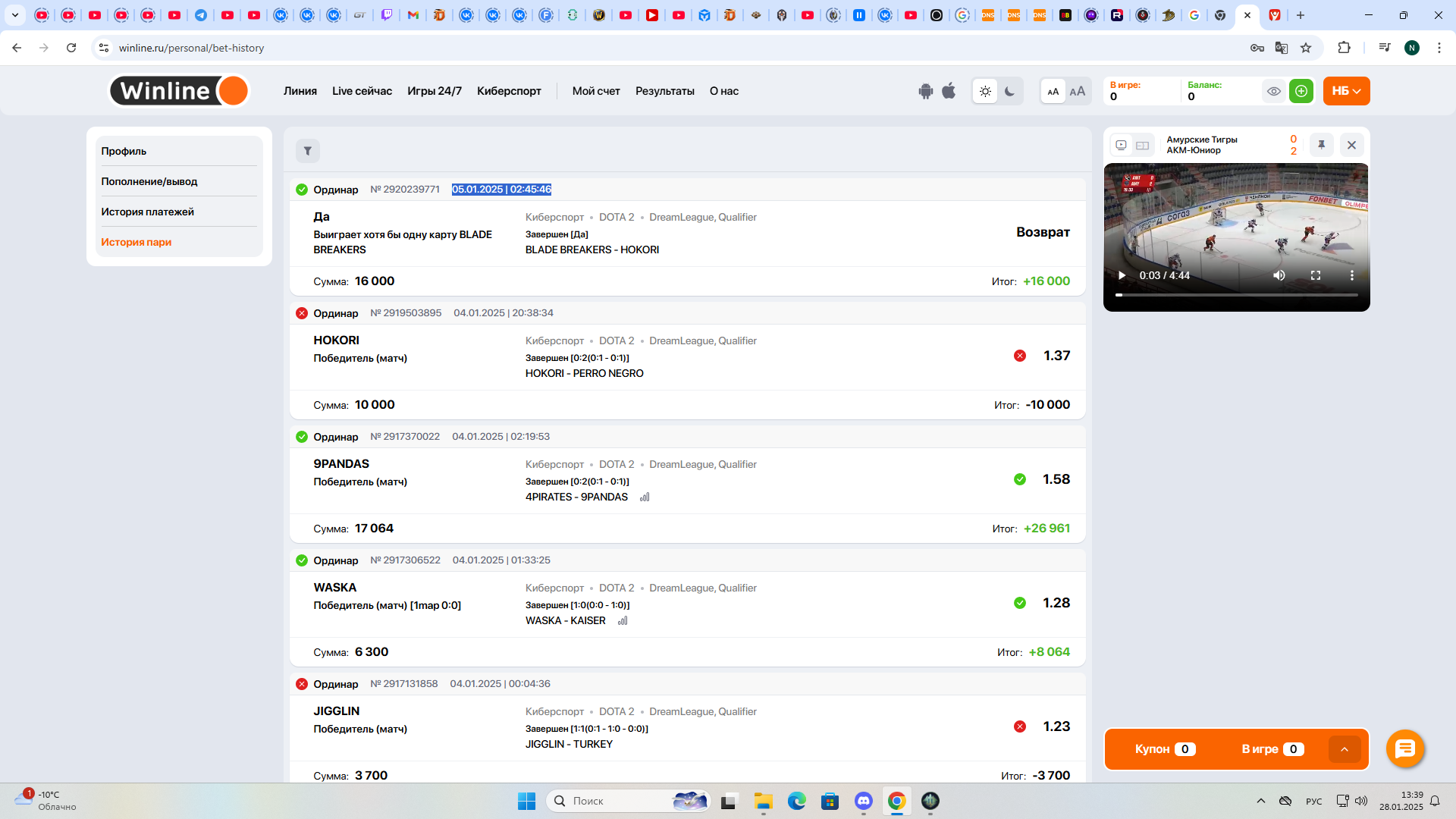Viewport: 1456px width, 819px height.
Task: Click the green deposit plus icon
Action: tap(1301, 91)
